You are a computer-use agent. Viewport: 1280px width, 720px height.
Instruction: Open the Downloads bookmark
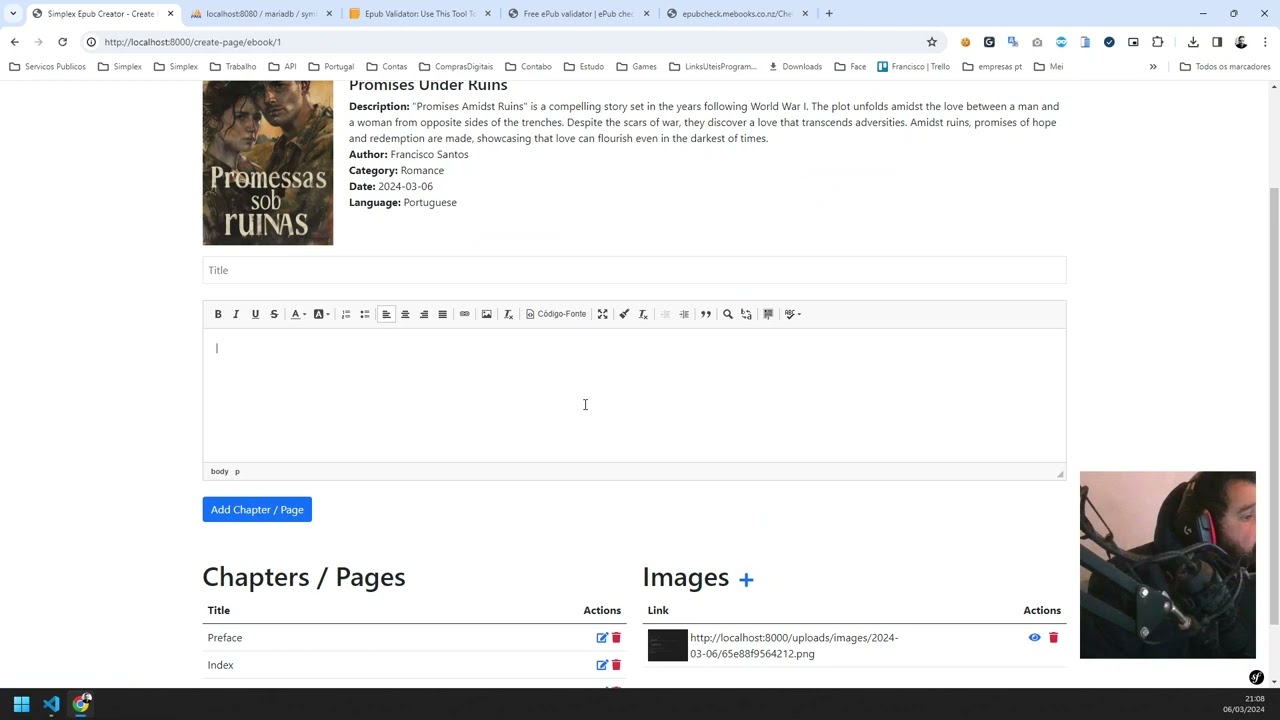795,67
